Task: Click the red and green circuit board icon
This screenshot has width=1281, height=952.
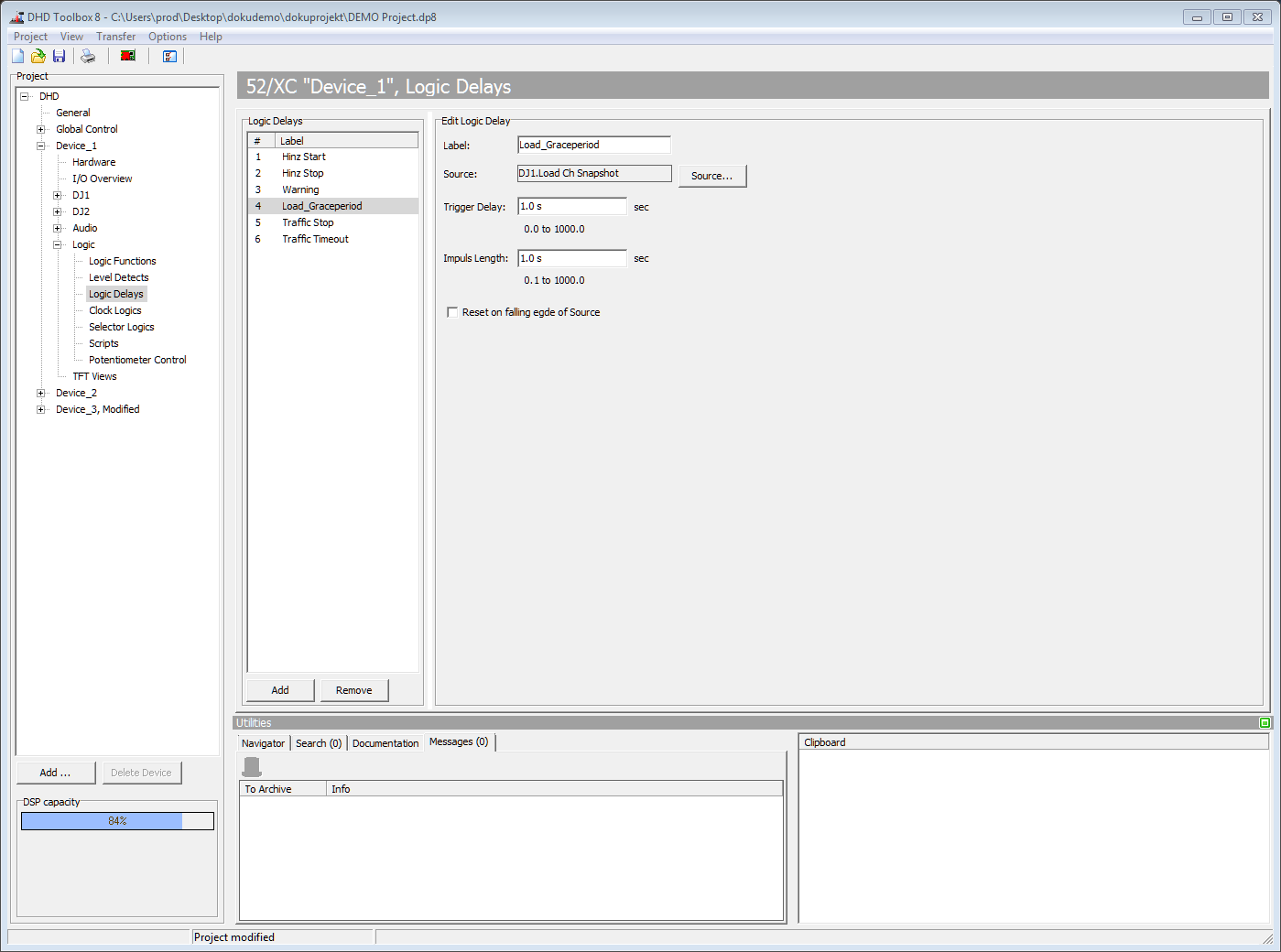Action: [x=128, y=56]
